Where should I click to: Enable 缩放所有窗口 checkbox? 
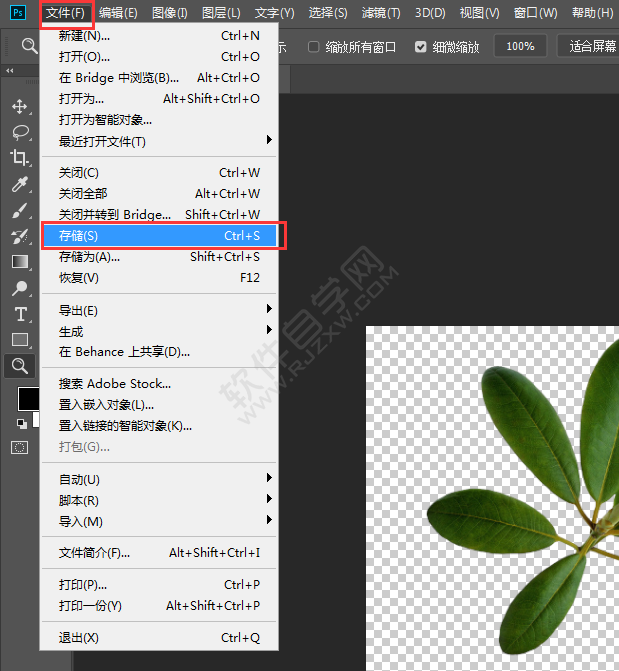pos(314,46)
